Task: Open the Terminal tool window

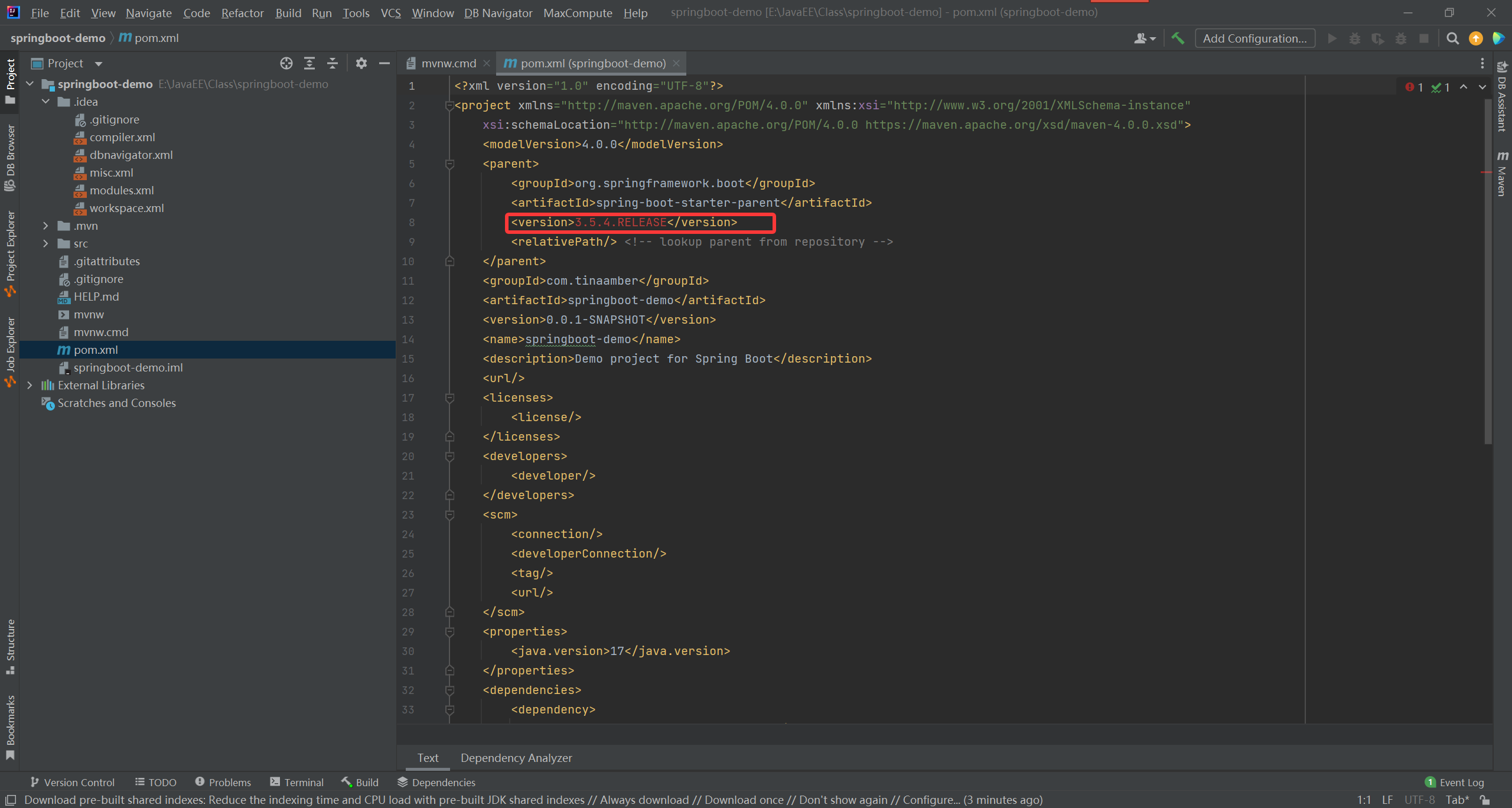Action: point(297,782)
